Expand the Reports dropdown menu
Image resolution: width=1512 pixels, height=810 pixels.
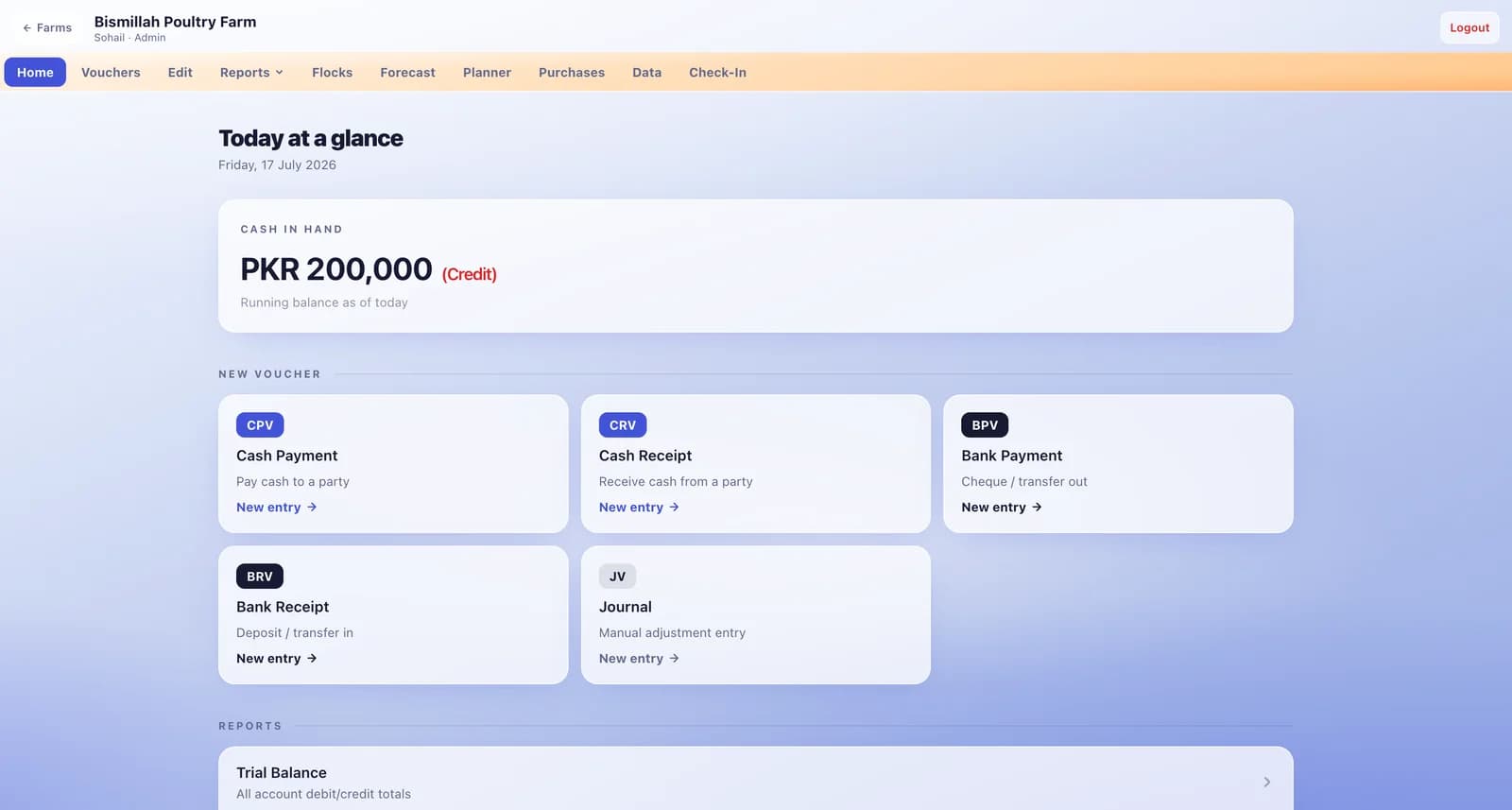click(x=251, y=72)
